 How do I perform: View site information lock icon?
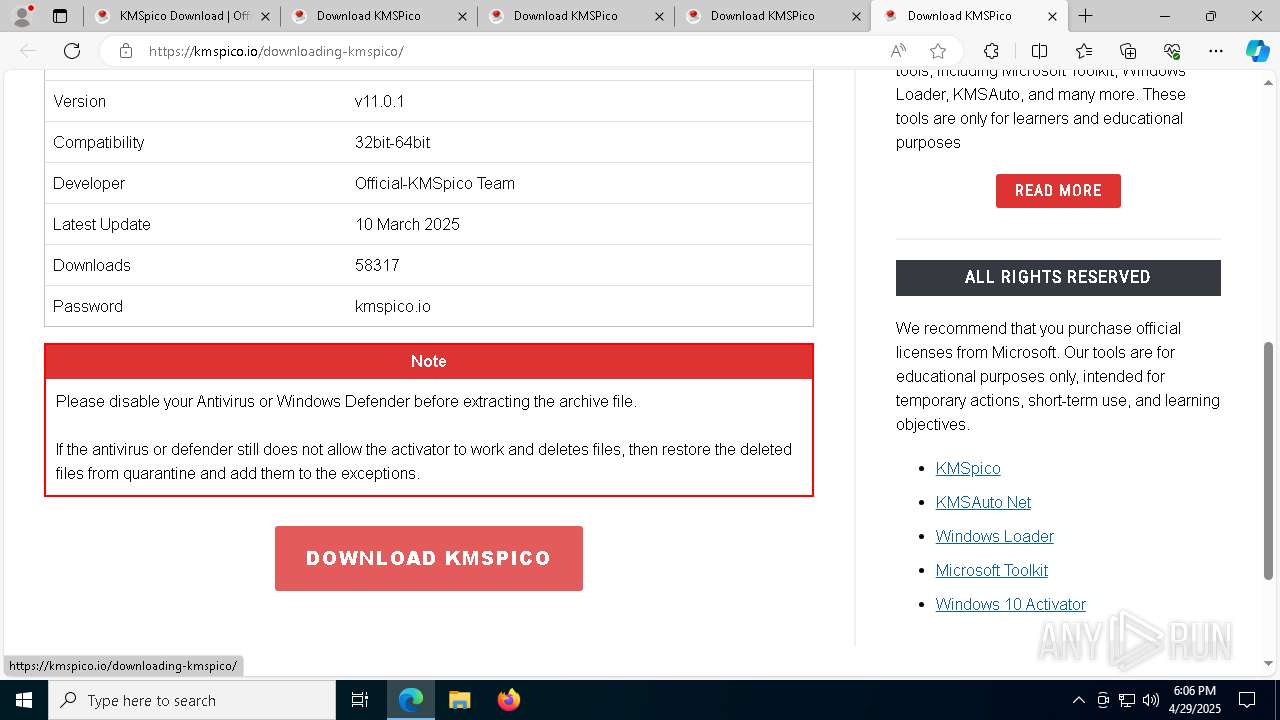tap(126, 51)
